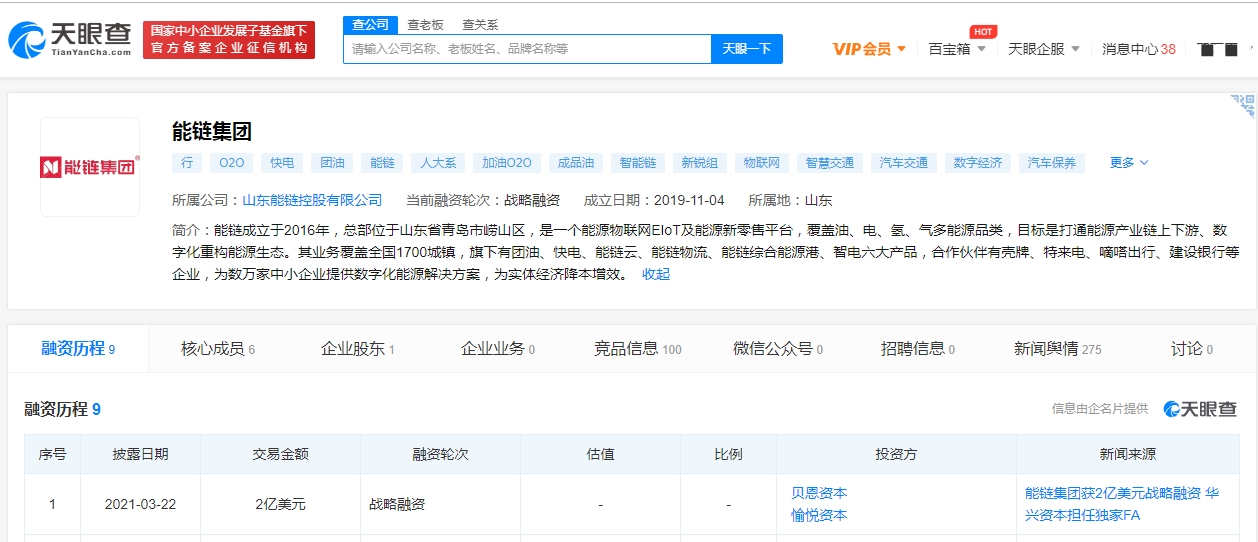Click the 成品油 tag
Image resolution: width=1258 pixels, height=542 pixels.
(x=576, y=162)
